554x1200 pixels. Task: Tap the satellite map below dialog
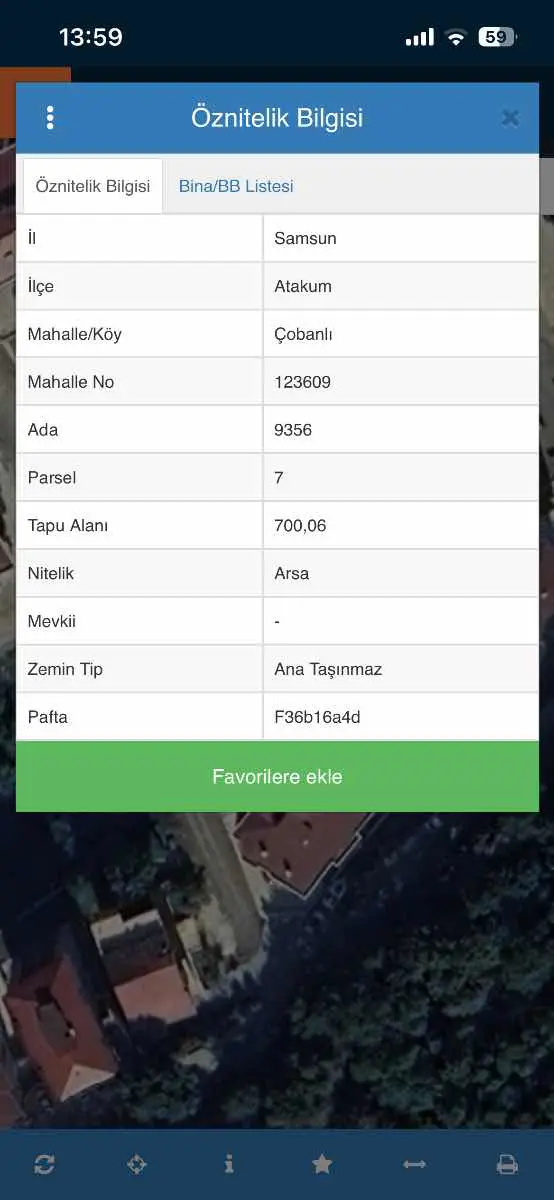click(277, 970)
